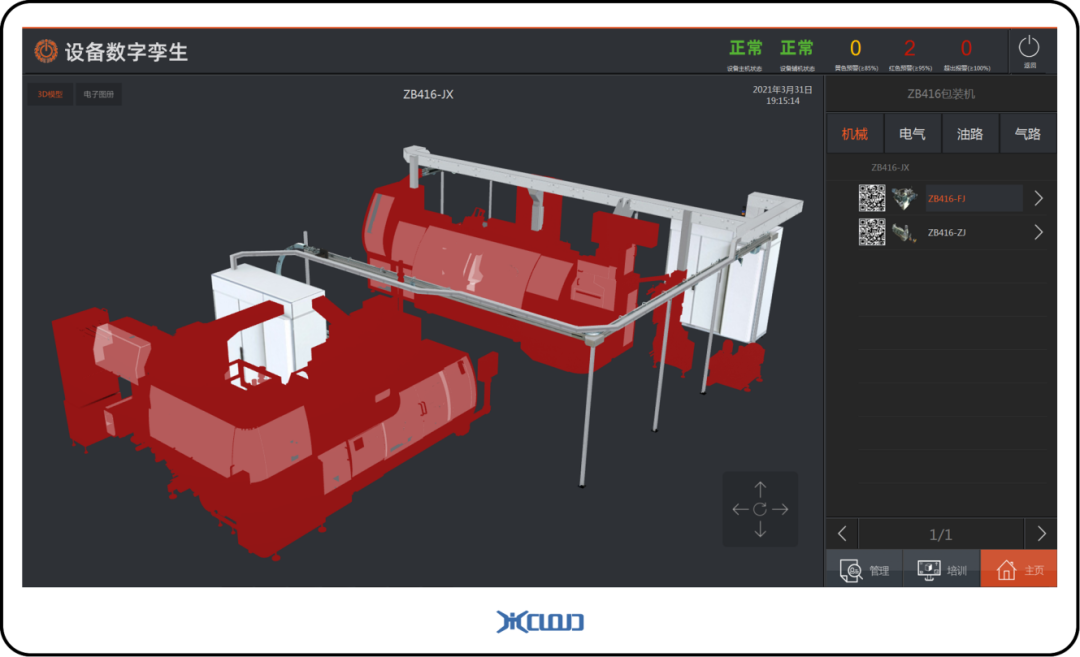Switch to 电子图册 view mode
Screen dimensions: 1080x657
pyautogui.click(x=98, y=95)
